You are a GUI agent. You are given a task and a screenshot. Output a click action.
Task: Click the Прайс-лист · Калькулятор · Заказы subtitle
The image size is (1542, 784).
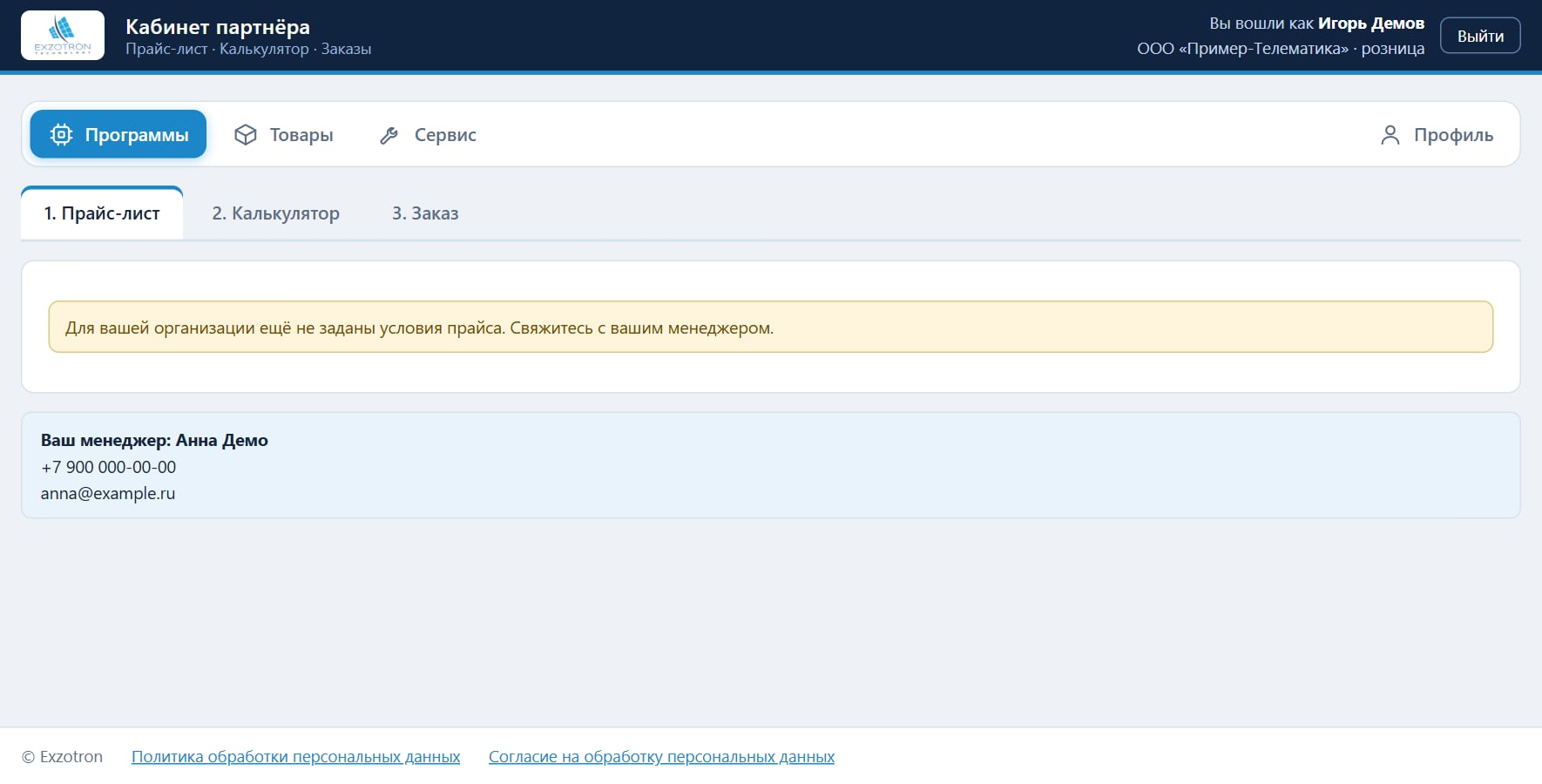point(248,49)
